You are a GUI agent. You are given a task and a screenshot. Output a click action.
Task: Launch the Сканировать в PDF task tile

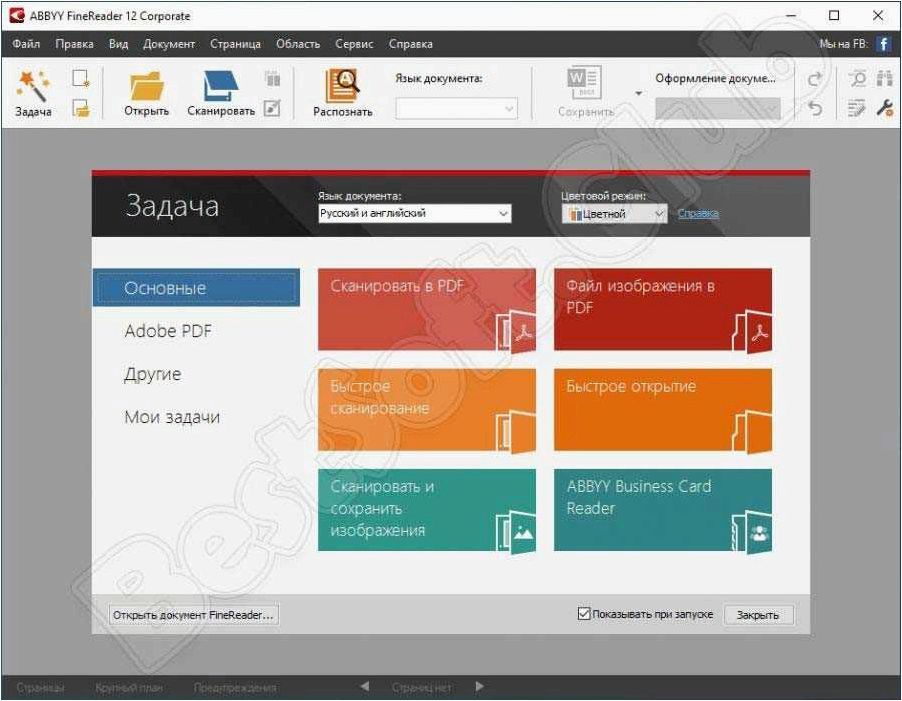tap(427, 309)
